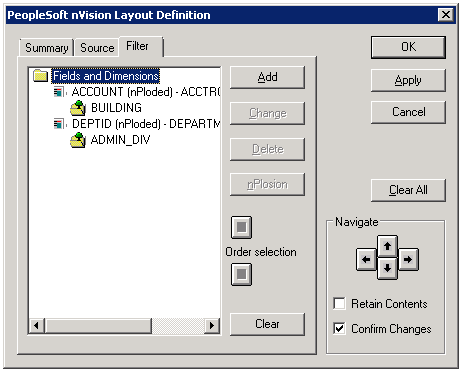462x372 pixels.
Task: Select the BUILDING tree entry
Action: coord(116,108)
